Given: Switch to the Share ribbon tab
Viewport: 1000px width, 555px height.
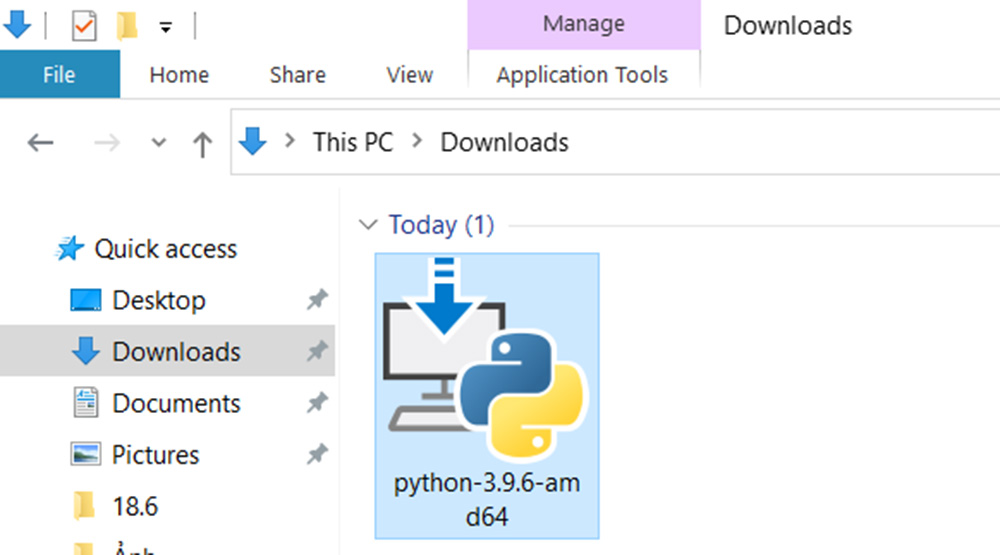Looking at the screenshot, I should coord(297,75).
